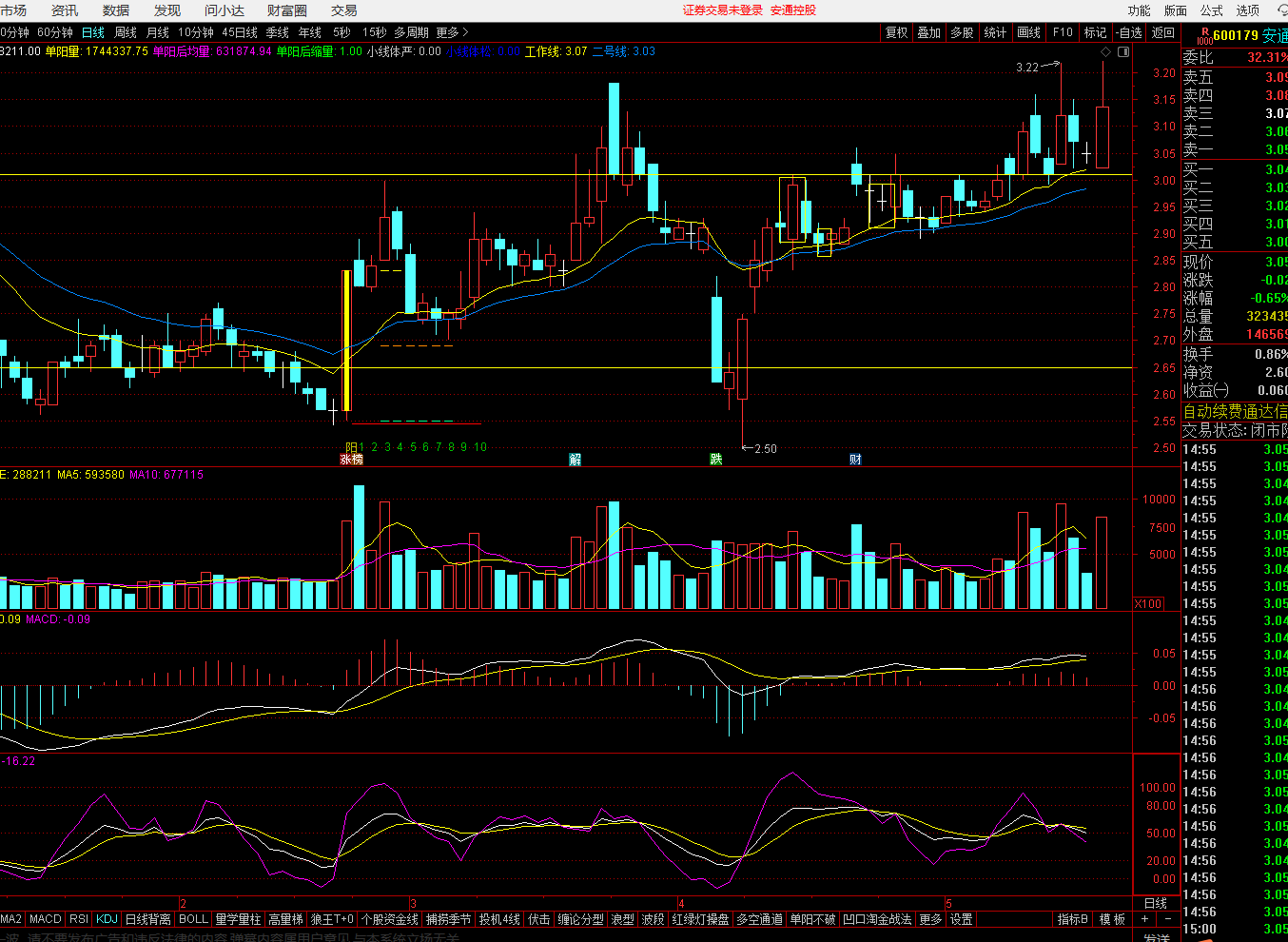The height and width of the screenshot is (942, 1288).
Task: Select the MACD indicator tab
Action: pos(45,919)
